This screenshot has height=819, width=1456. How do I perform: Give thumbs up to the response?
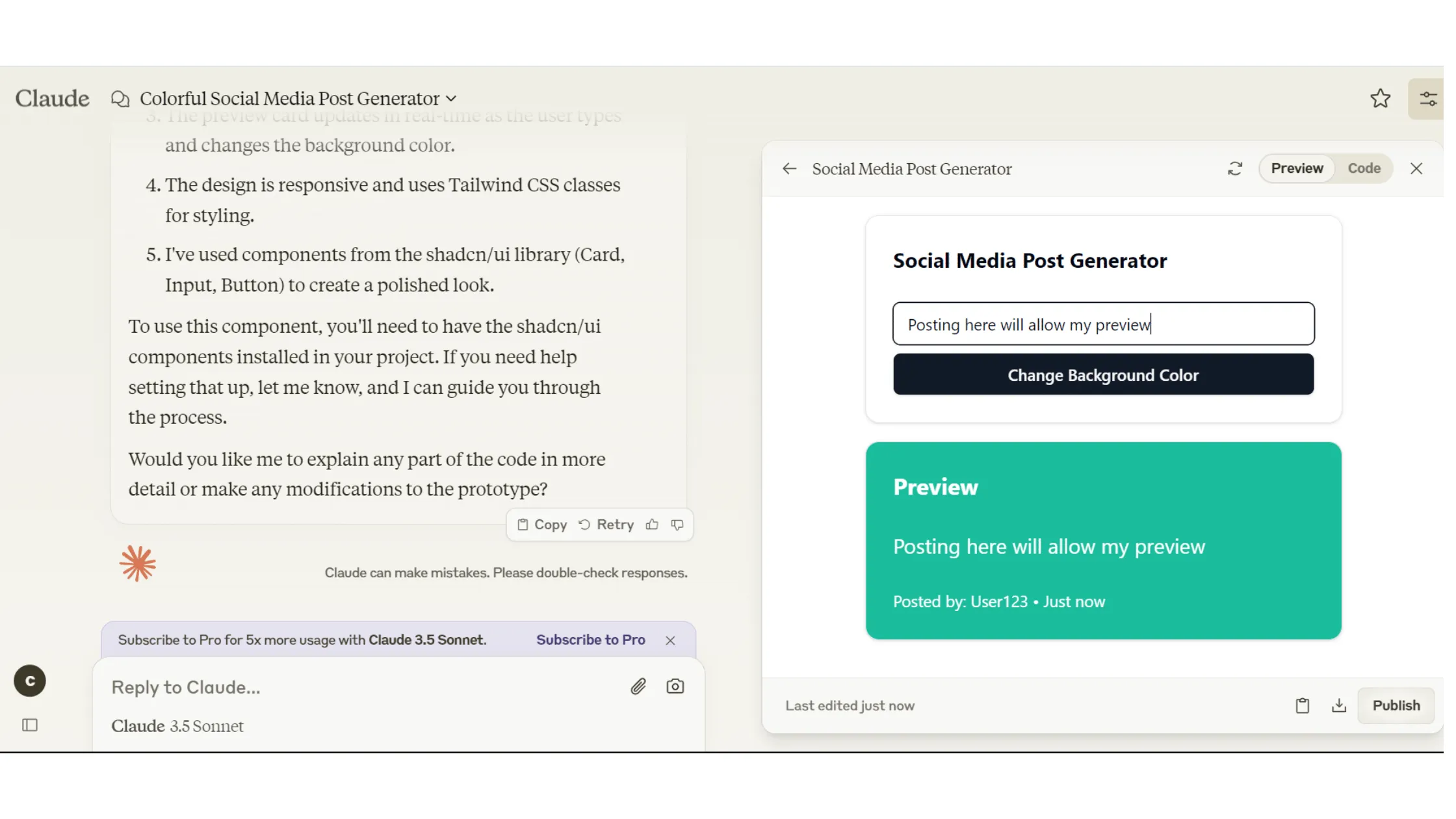coord(652,525)
